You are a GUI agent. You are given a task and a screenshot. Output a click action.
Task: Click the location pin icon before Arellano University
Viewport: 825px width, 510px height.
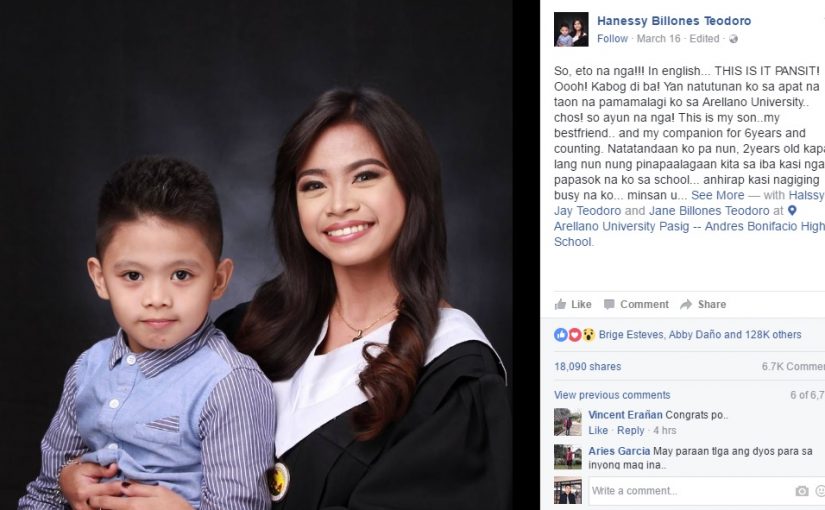pyautogui.click(x=792, y=211)
